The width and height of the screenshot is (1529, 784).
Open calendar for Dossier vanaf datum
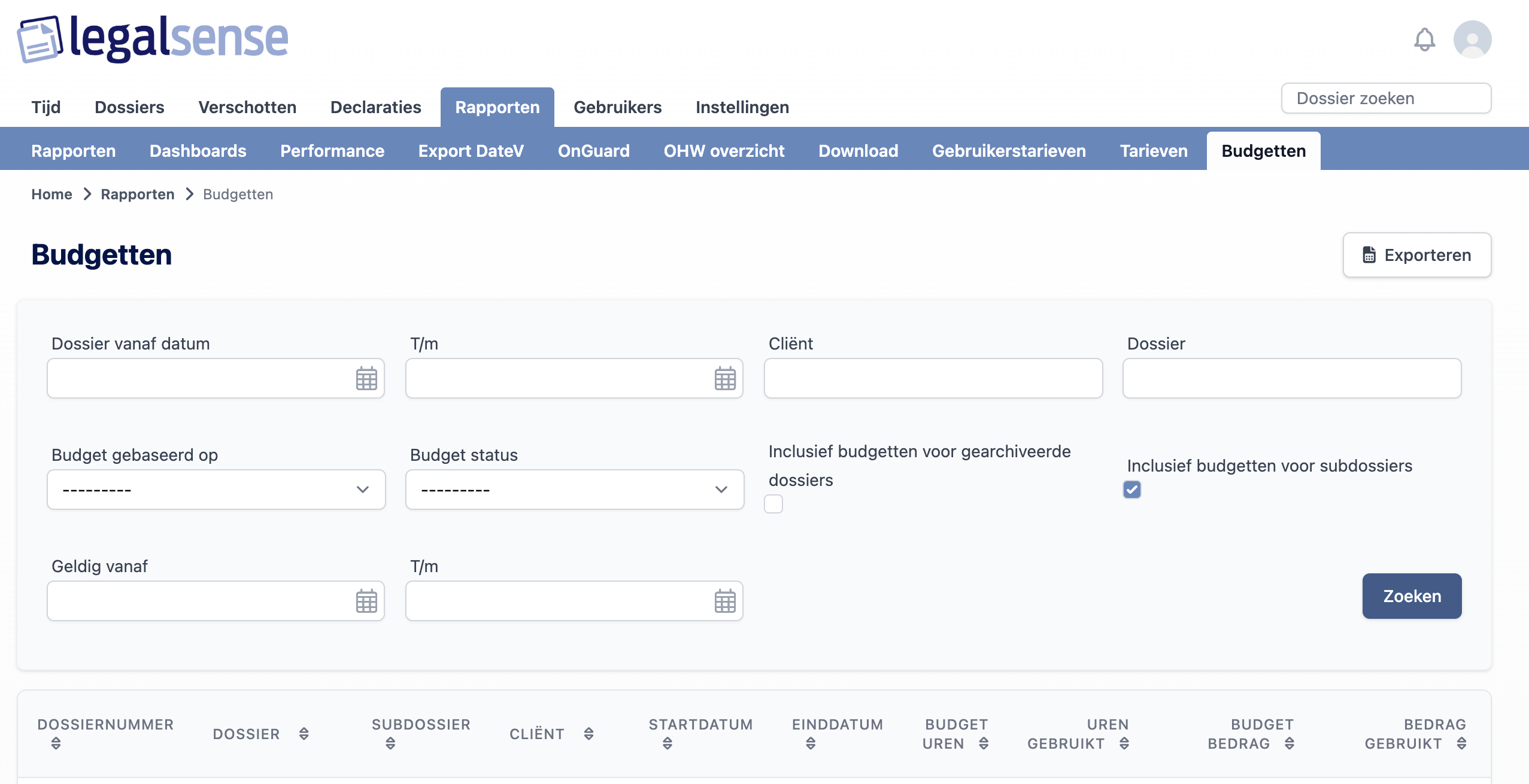click(366, 378)
